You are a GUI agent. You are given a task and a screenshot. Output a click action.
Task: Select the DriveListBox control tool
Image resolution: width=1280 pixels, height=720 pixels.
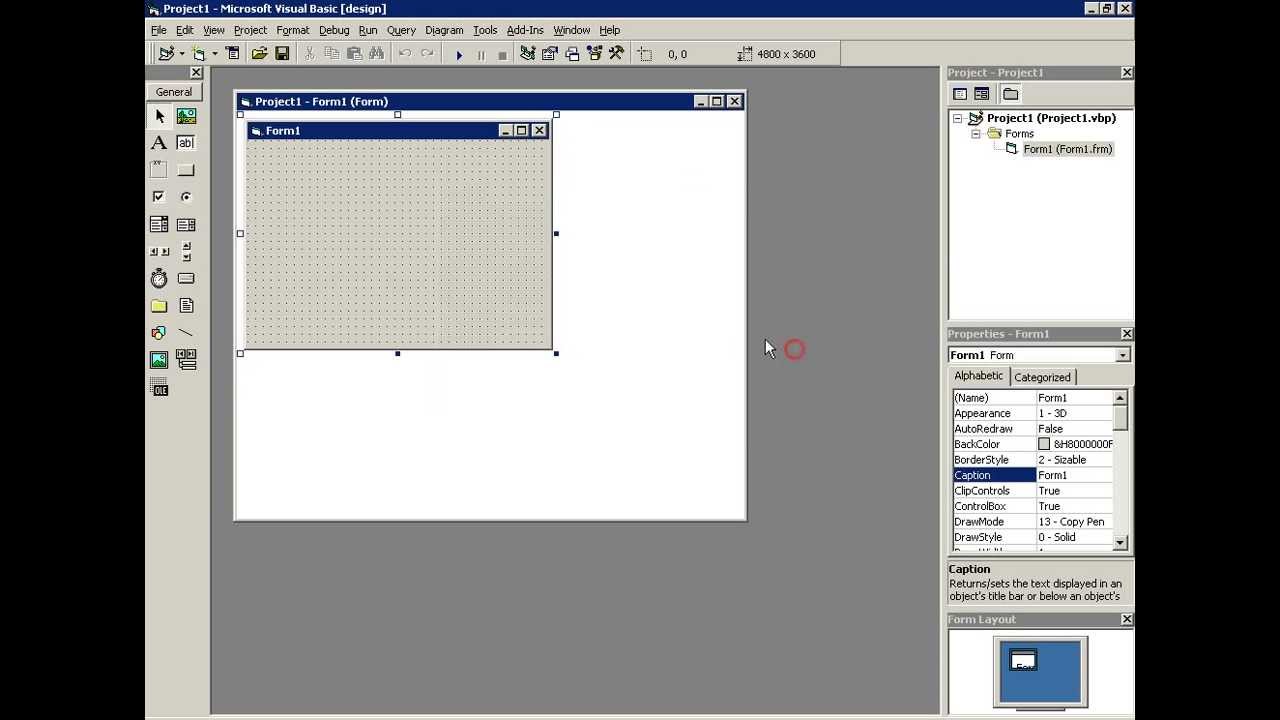pyautogui.click(x=186, y=278)
